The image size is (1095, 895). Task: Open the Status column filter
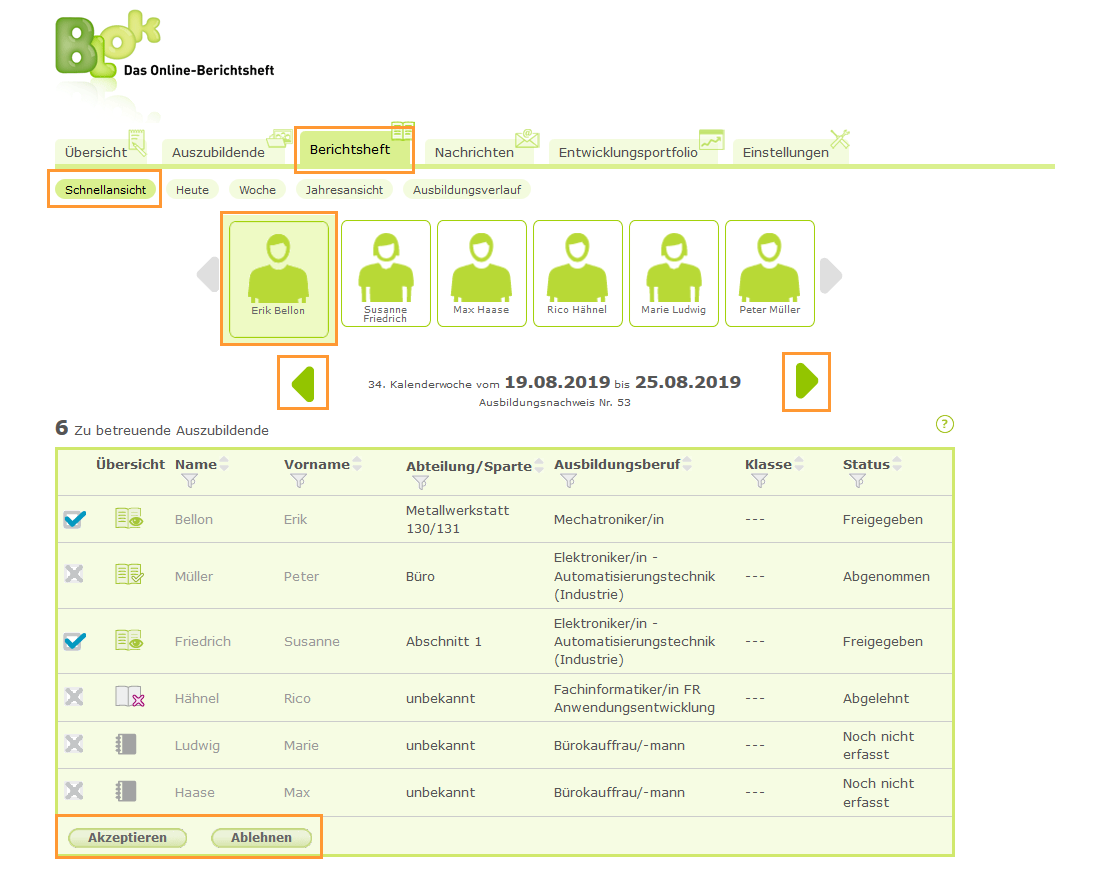pos(857,481)
